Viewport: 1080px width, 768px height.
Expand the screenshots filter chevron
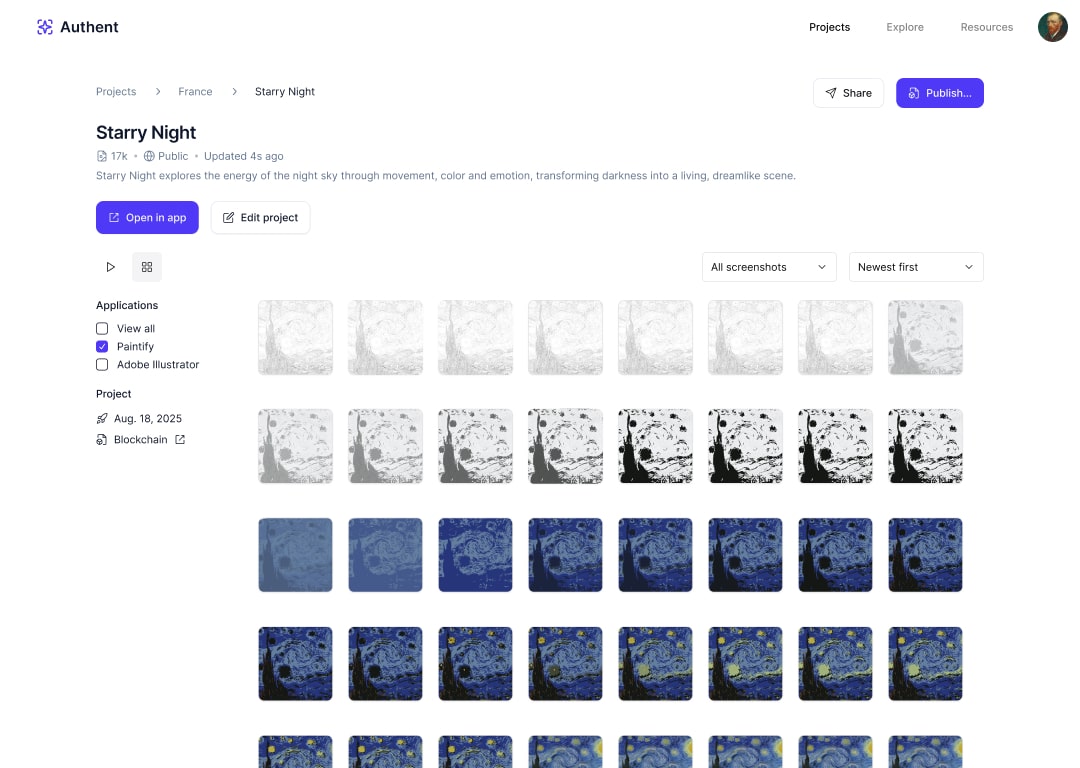[x=822, y=267]
